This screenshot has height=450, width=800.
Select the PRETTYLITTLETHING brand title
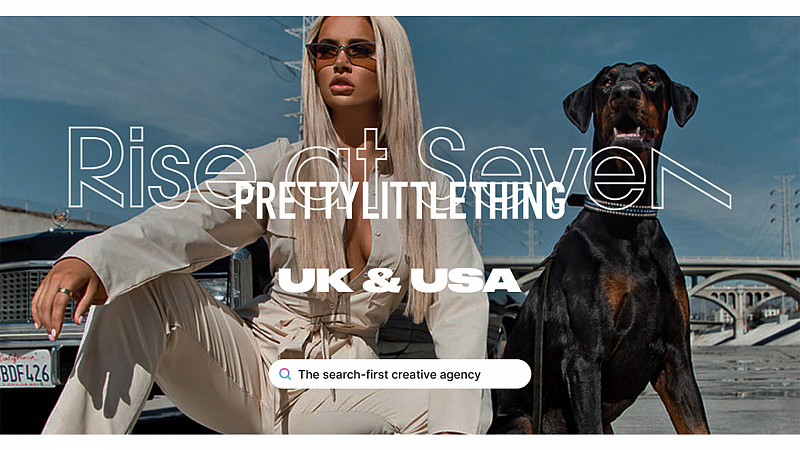(x=400, y=201)
